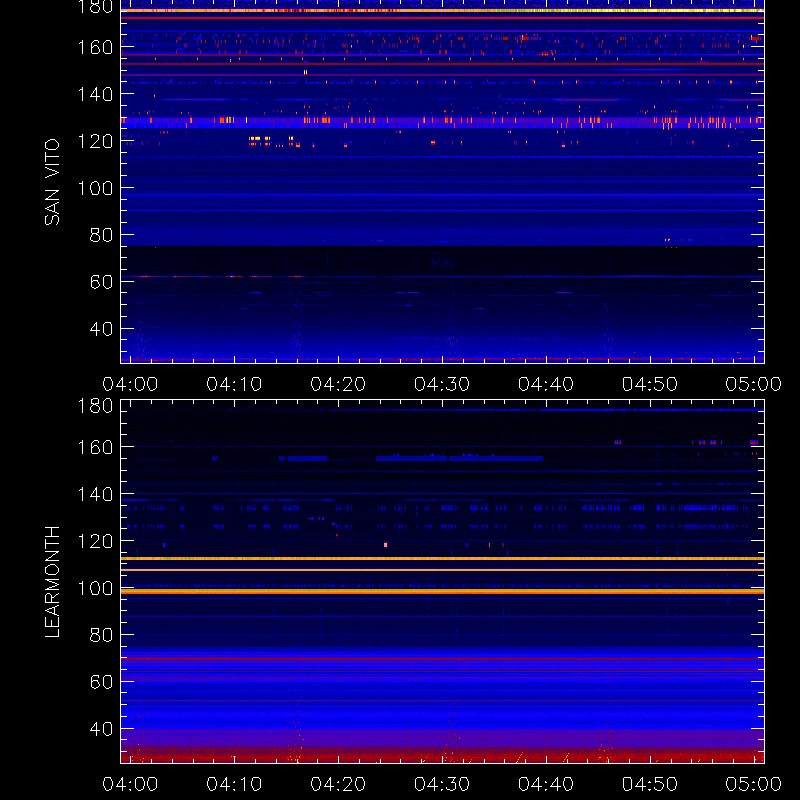Choose the 40 frequency label on Learmonth axis
800x800 pixels.
click(x=101, y=729)
